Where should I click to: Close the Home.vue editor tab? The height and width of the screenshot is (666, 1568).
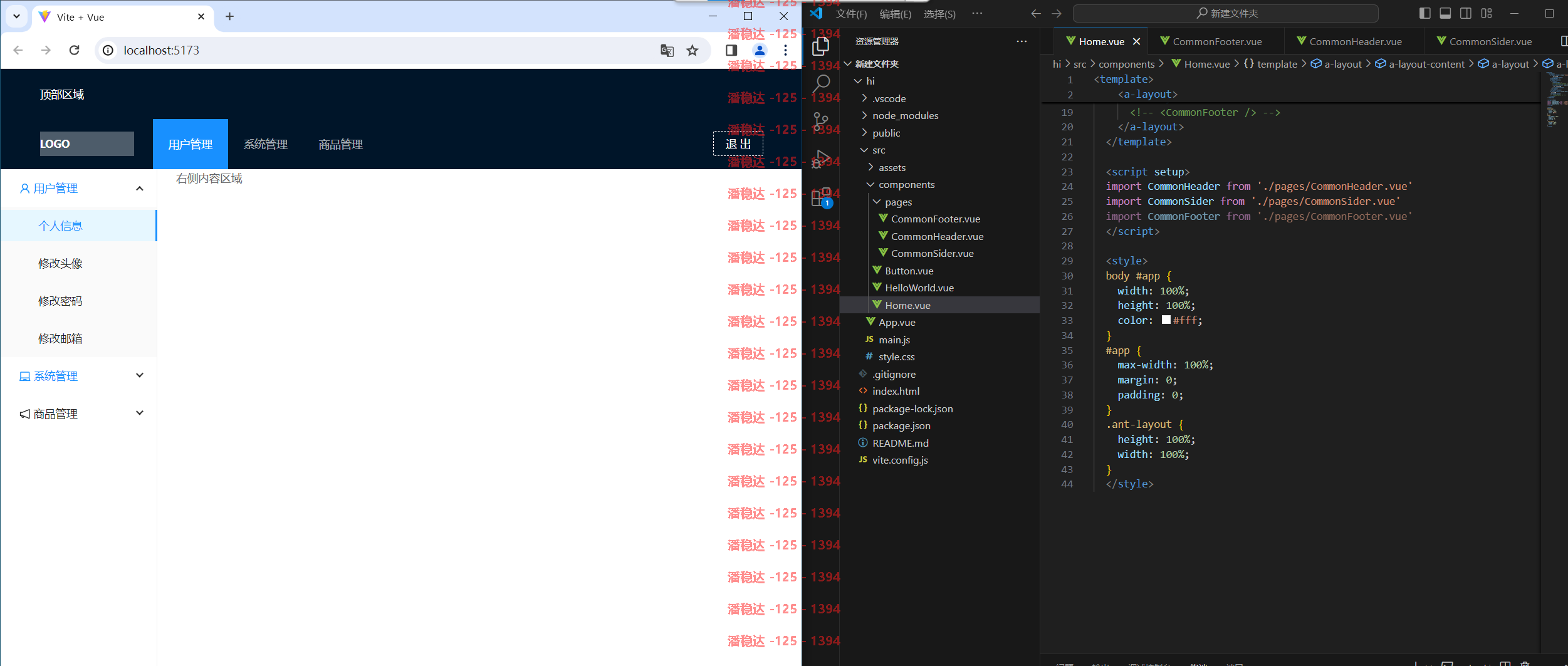click(x=1136, y=41)
